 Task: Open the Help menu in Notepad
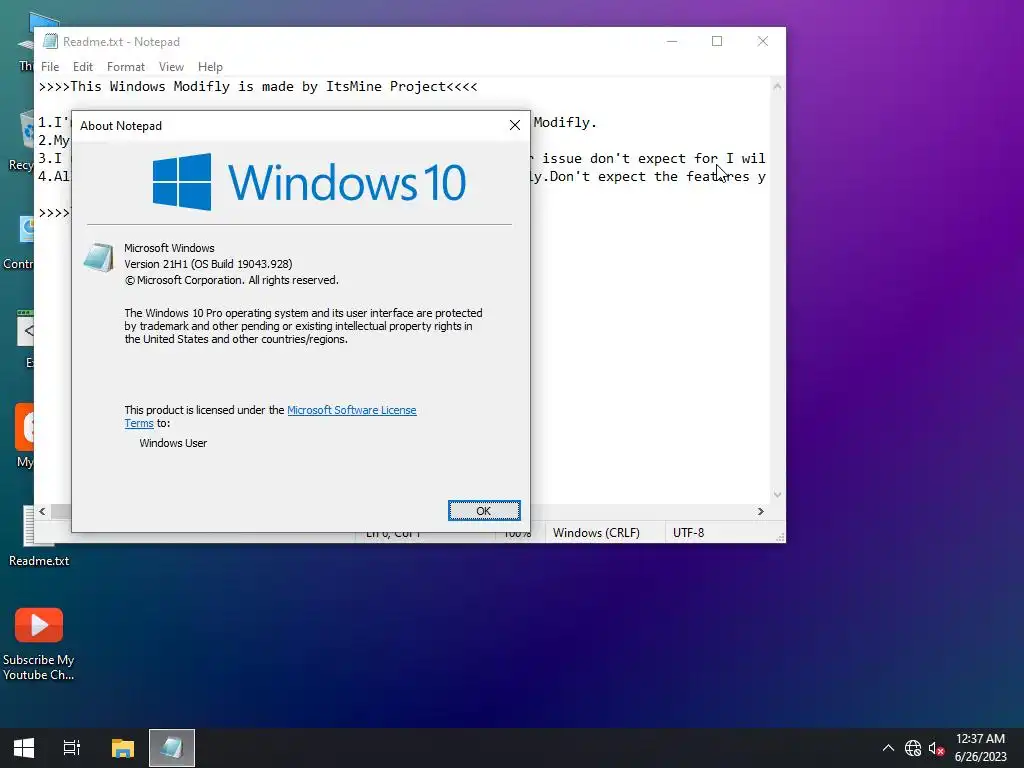(210, 67)
